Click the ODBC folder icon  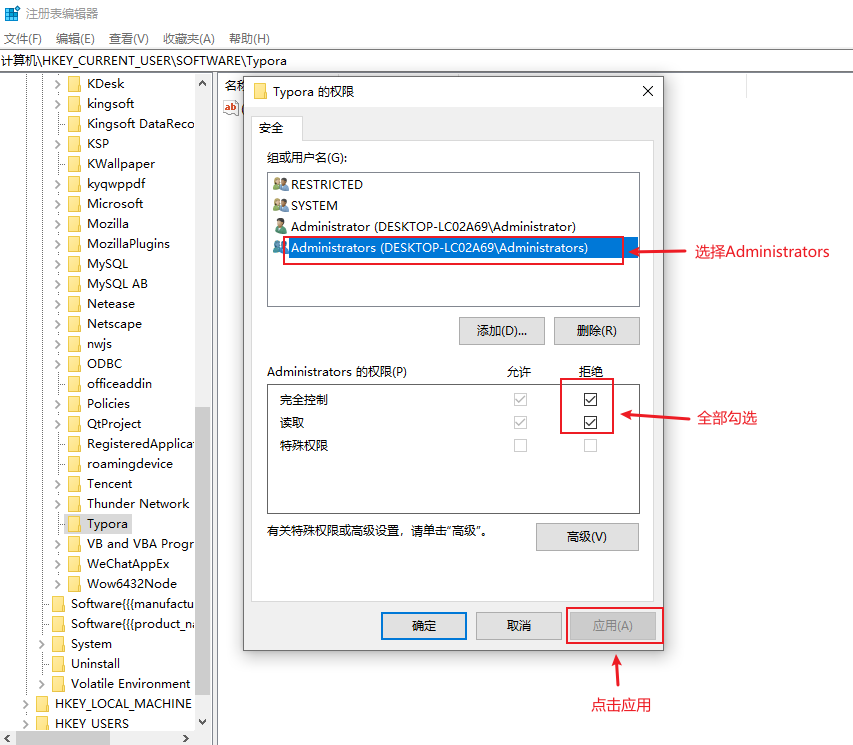(x=75, y=364)
